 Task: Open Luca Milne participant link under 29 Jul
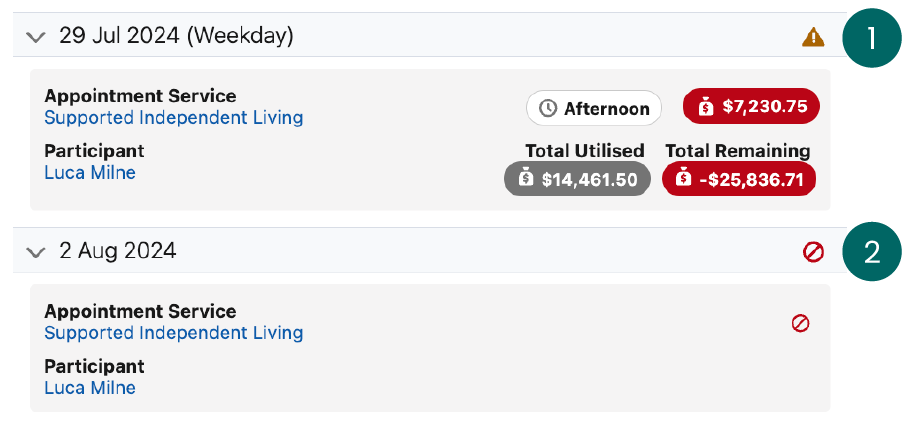pos(90,173)
